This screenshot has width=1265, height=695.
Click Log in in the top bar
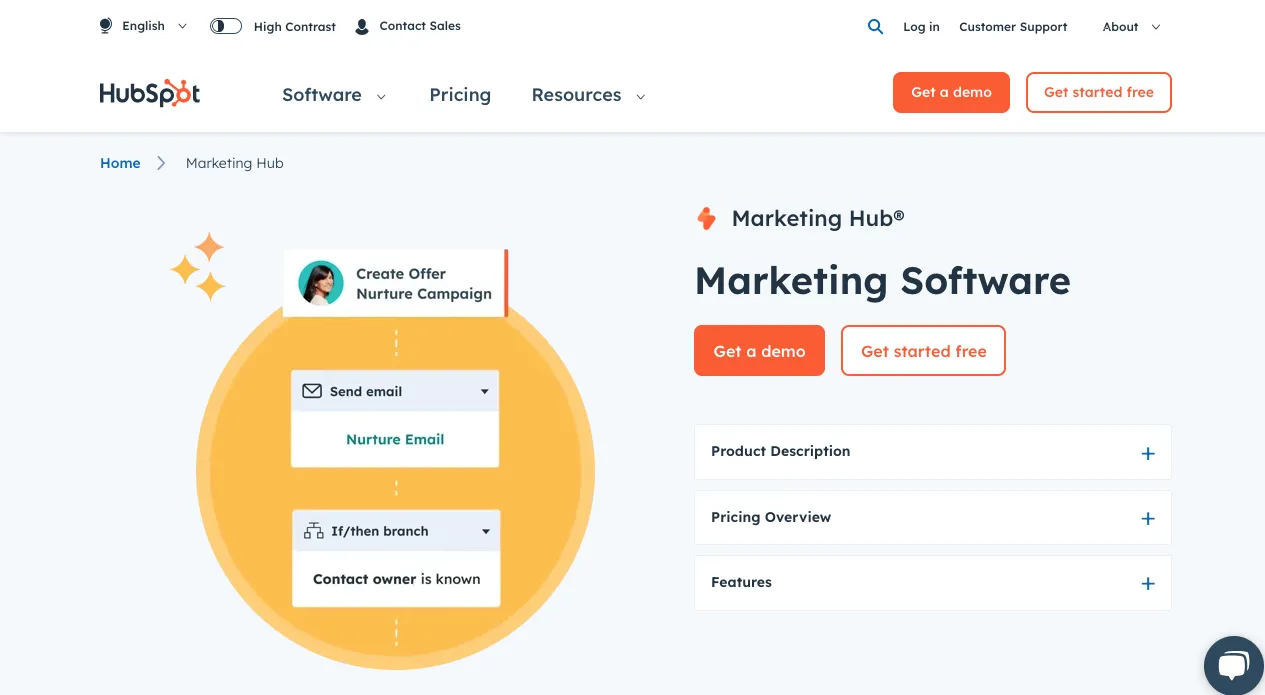pyautogui.click(x=921, y=27)
